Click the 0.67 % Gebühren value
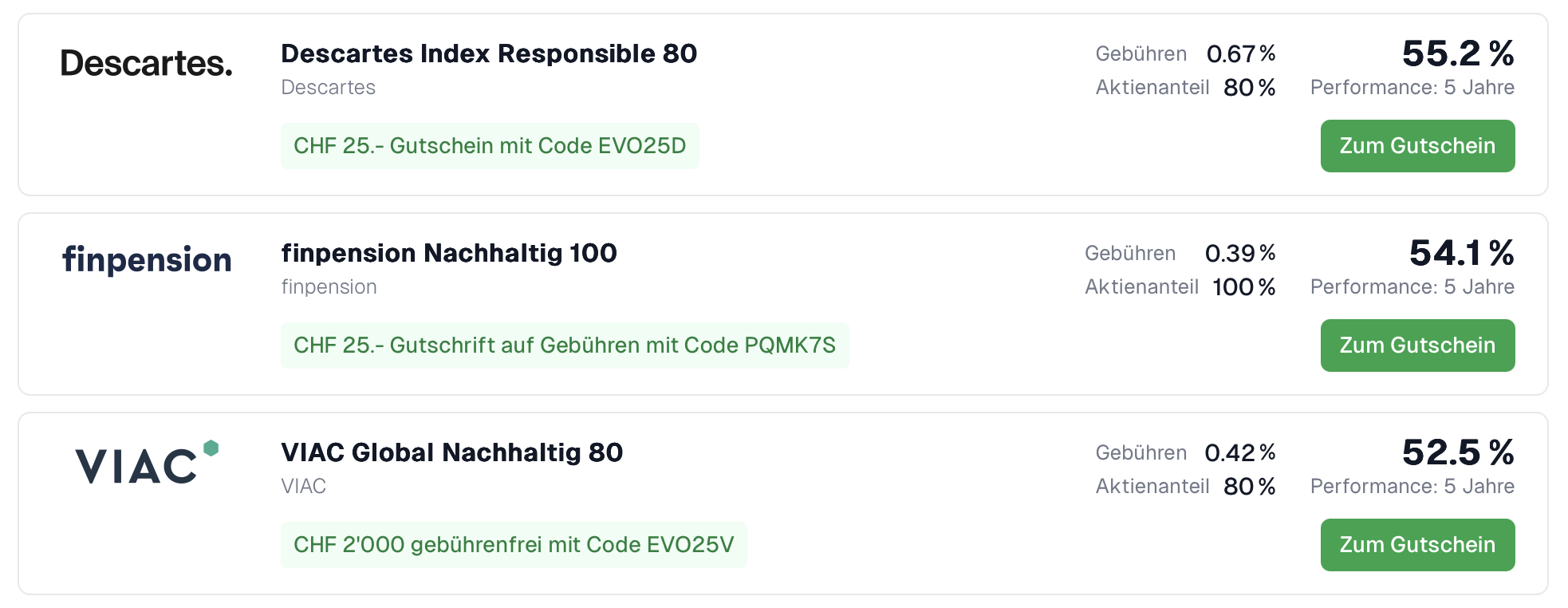The height and width of the screenshot is (608, 1568). 1240,53
